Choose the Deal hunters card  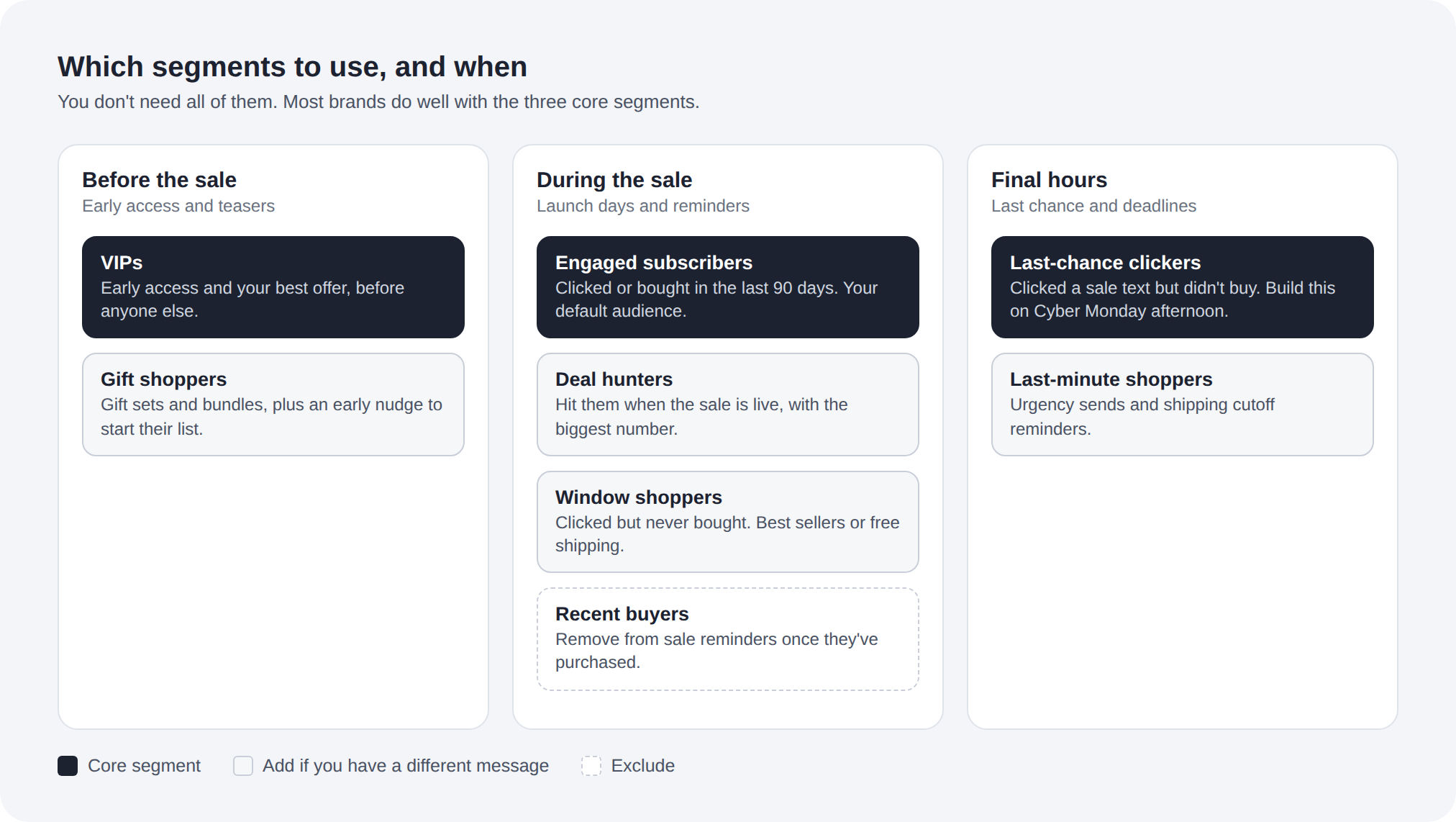coord(728,405)
